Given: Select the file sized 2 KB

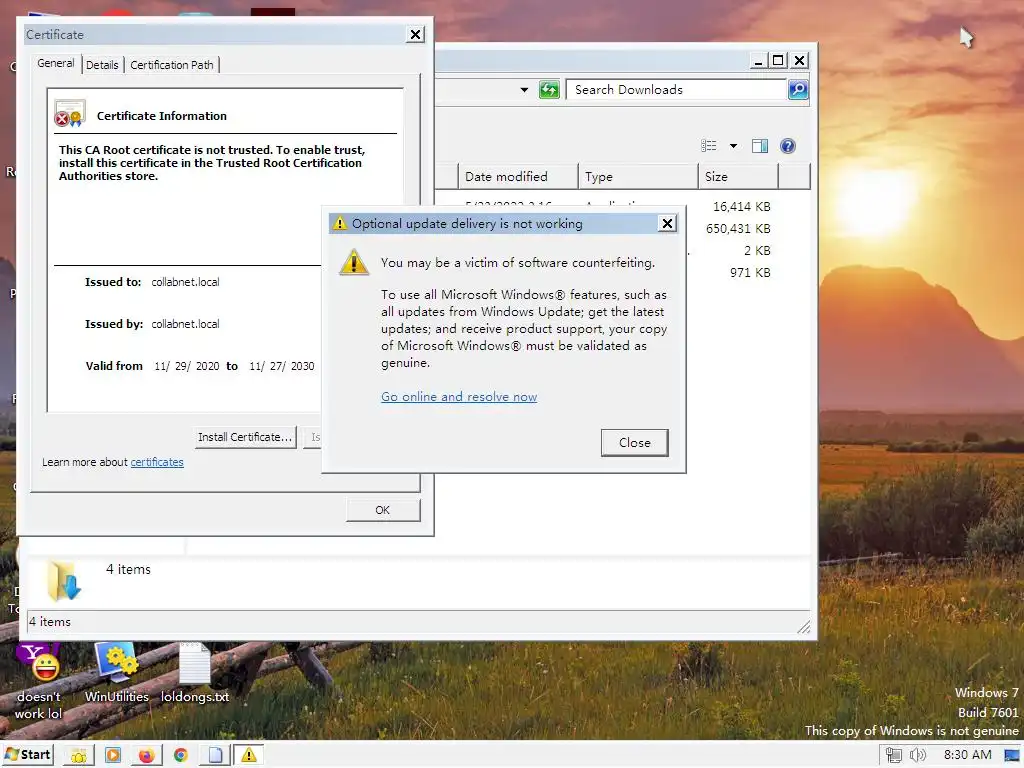Looking at the screenshot, I should tap(757, 251).
